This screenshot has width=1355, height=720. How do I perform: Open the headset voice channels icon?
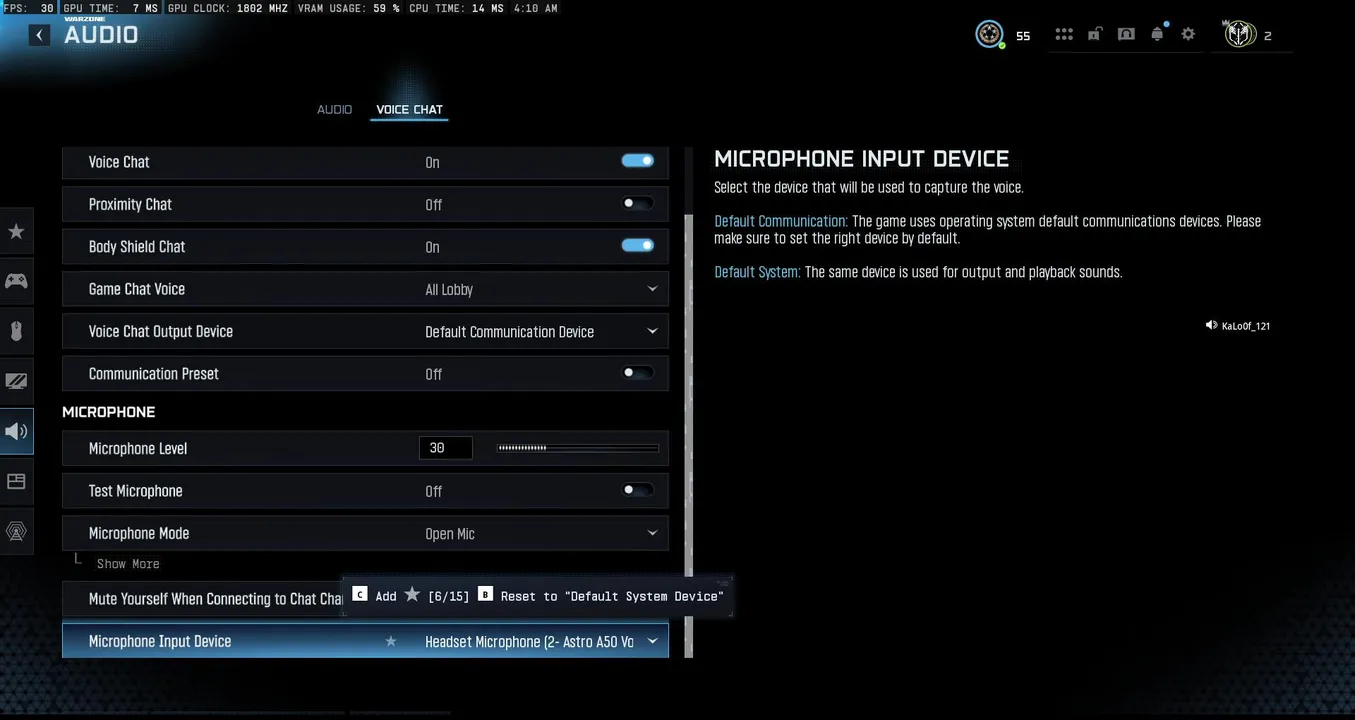1126,34
